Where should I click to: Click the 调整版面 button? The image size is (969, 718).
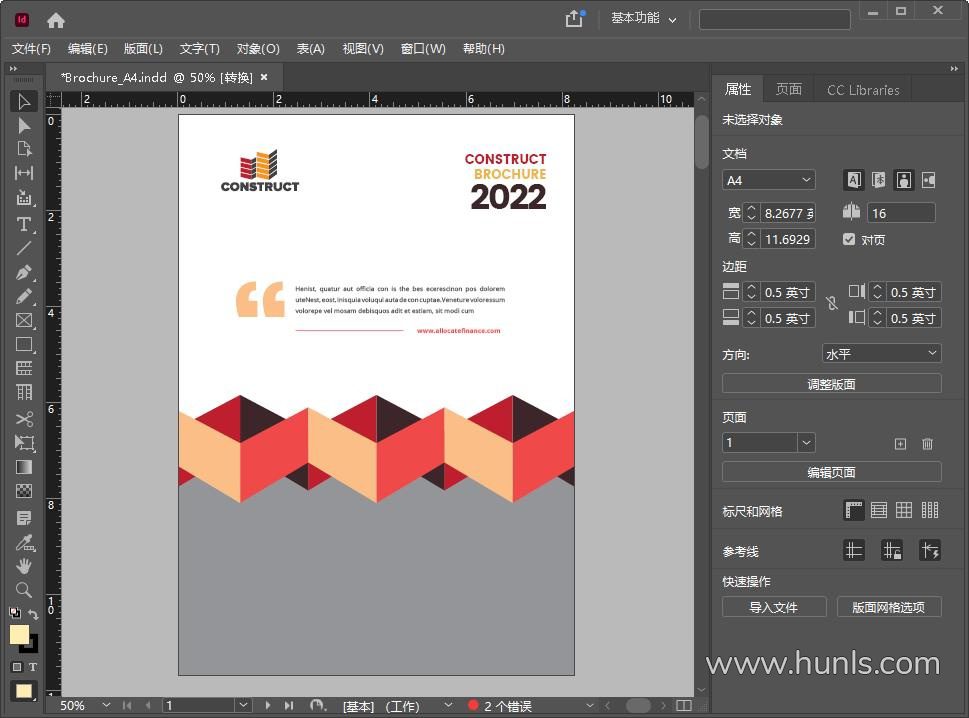pyautogui.click(x=831, y=383)
